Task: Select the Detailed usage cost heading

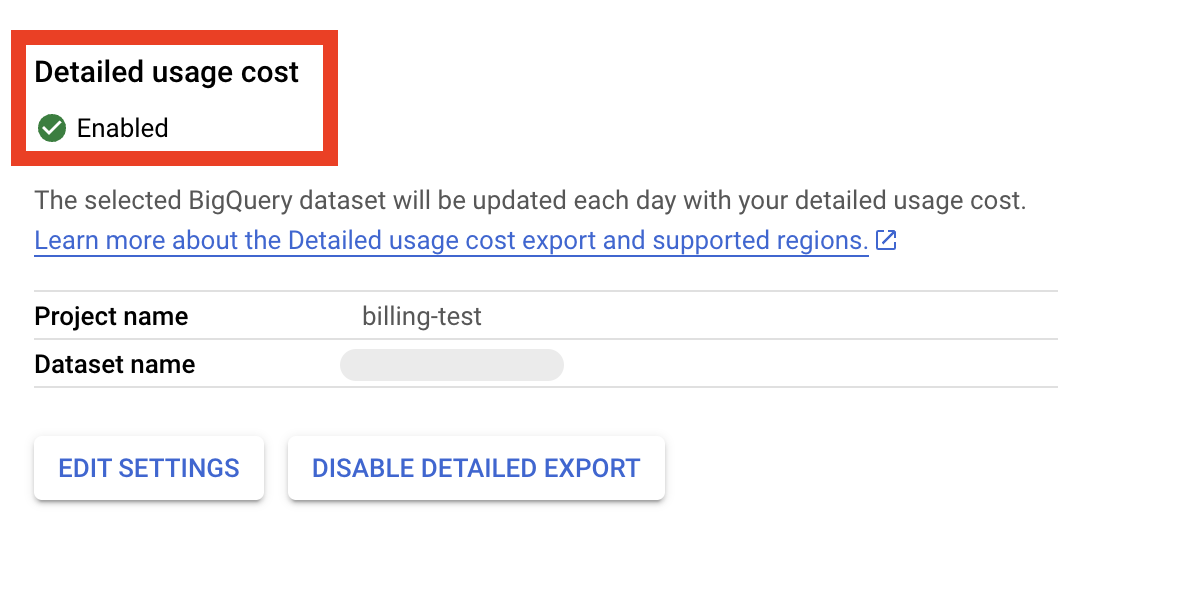Action: point(166,72)
